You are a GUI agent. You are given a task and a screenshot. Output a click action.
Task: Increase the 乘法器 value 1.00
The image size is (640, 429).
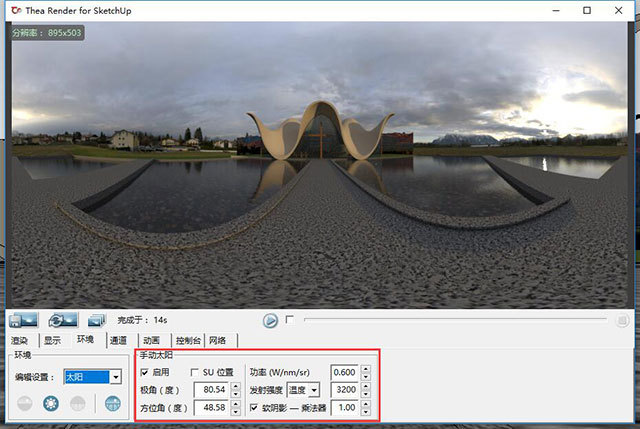366,404
